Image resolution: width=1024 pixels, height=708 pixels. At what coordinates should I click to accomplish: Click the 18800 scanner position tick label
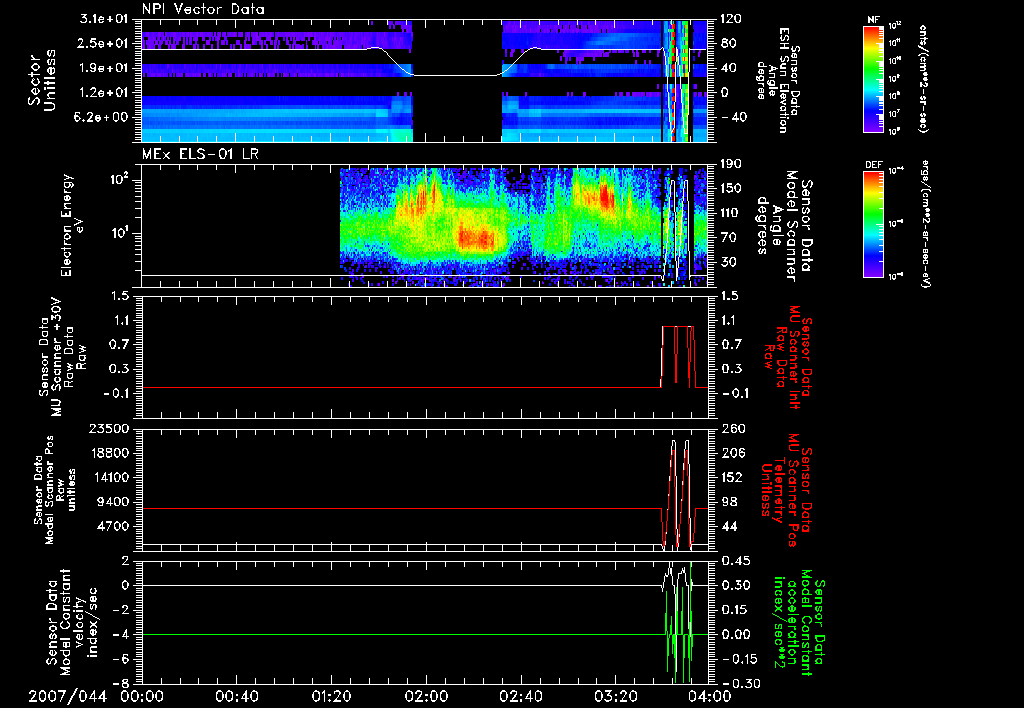(x=108, y=453)
